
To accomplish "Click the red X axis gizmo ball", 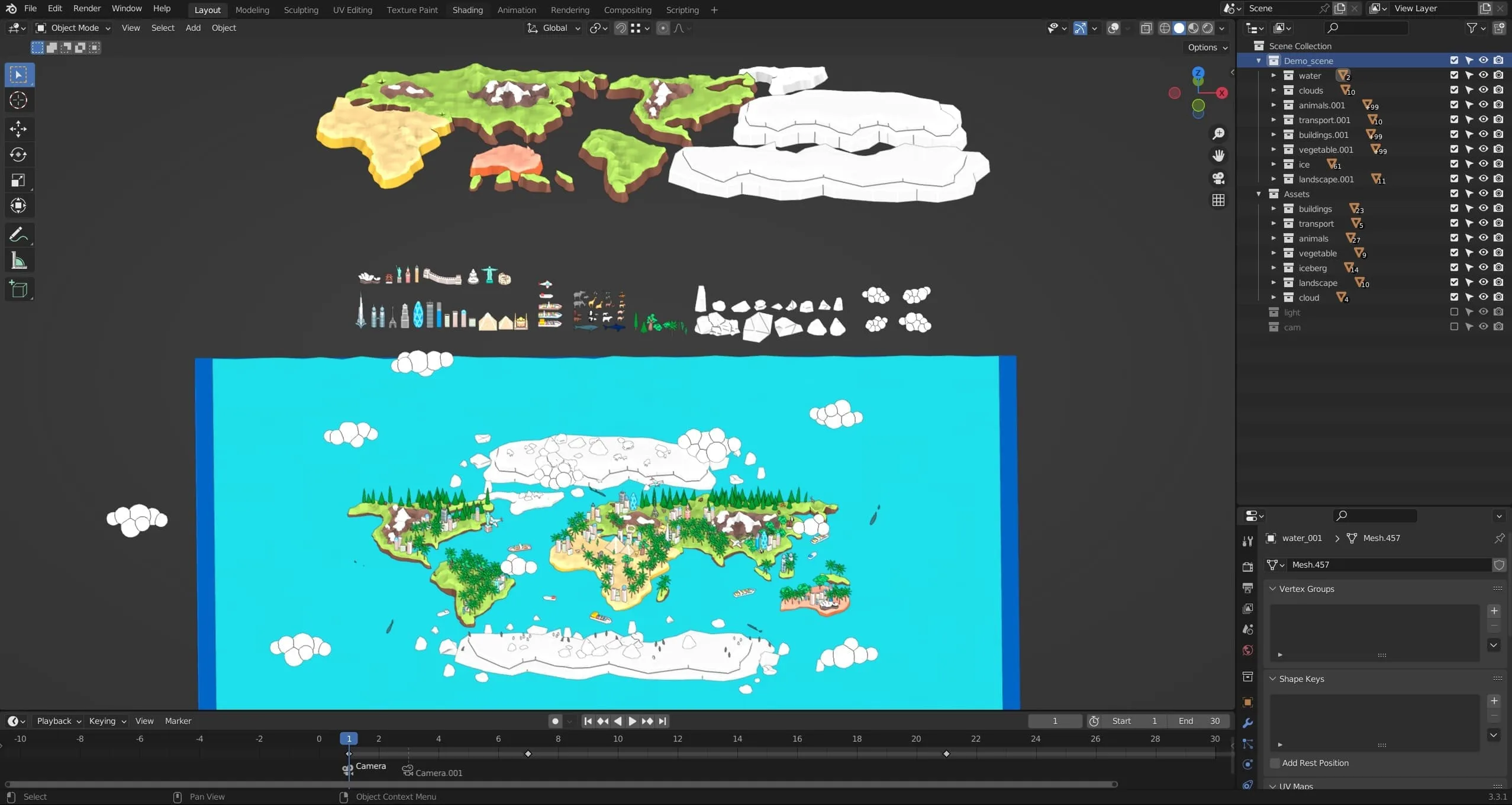I will [x=1221, y=93].
